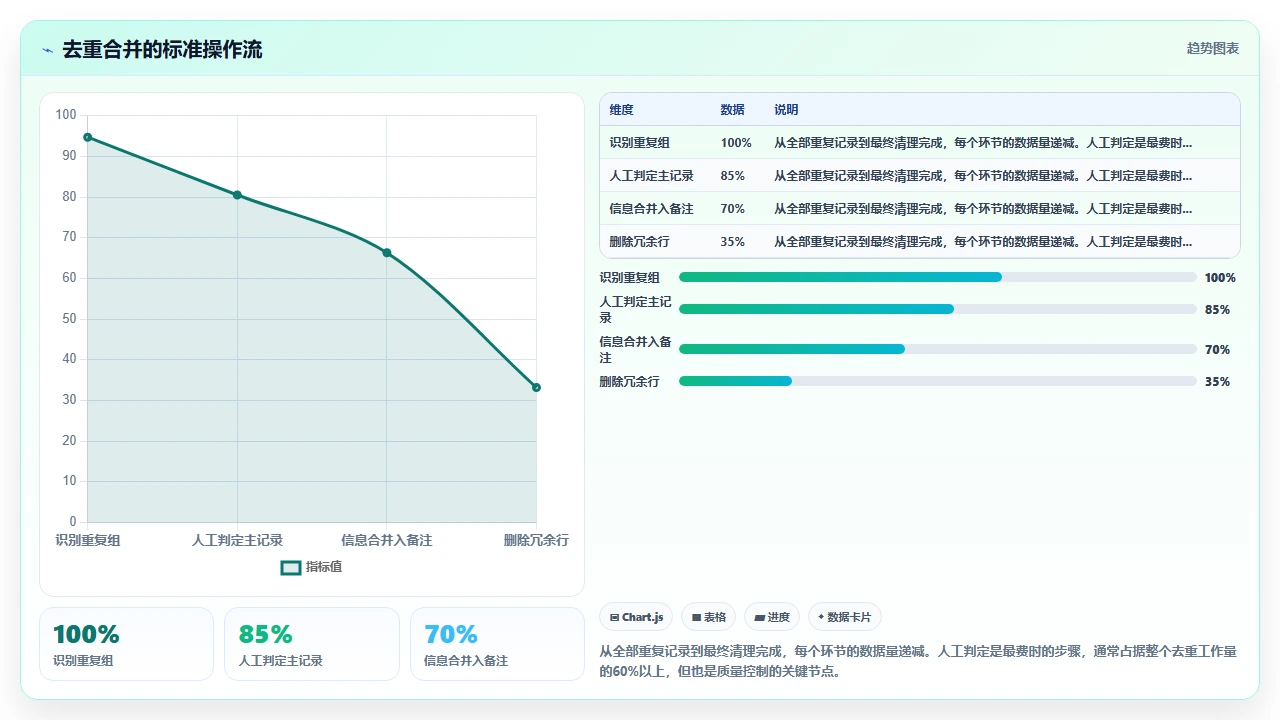Click the 85% value beside the 人工判定主记录 progress bar

1217,310
